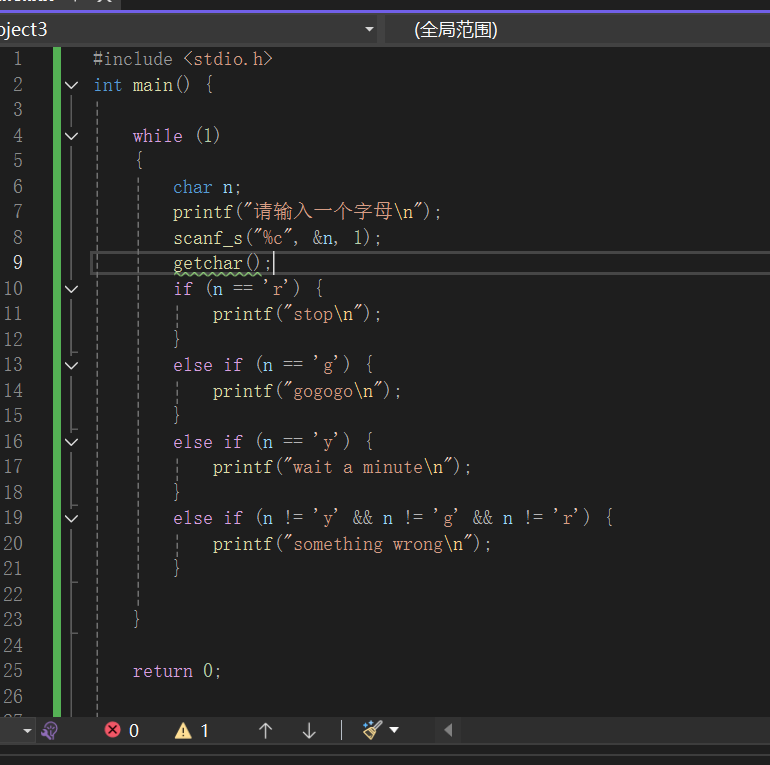The width and height of the screenshot is (770, 765).
Task: Collapse the main() function fold chevron
Action: coord(72,85)
